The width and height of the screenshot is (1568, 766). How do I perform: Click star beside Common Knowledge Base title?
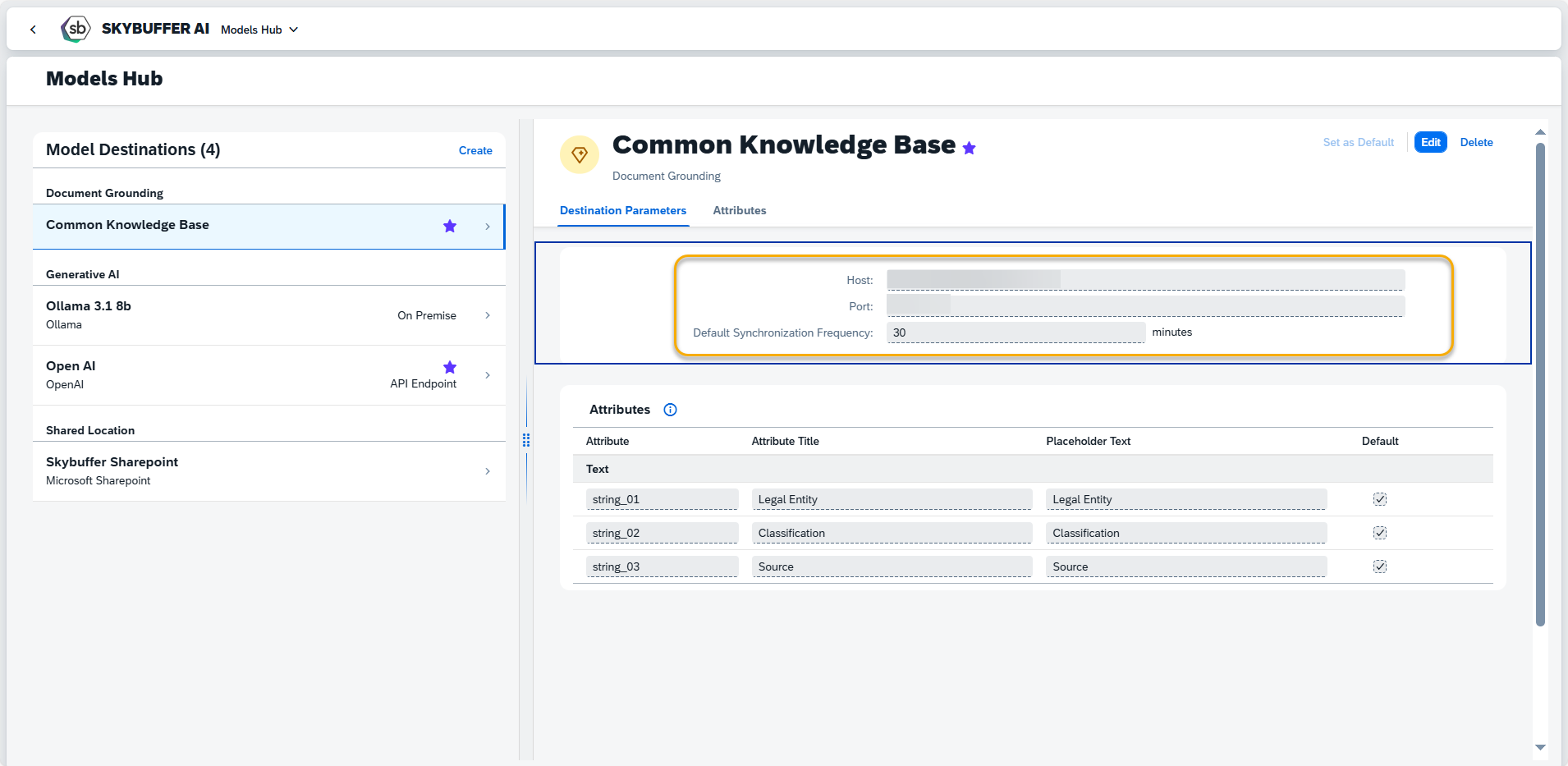(x=970, y=148)
